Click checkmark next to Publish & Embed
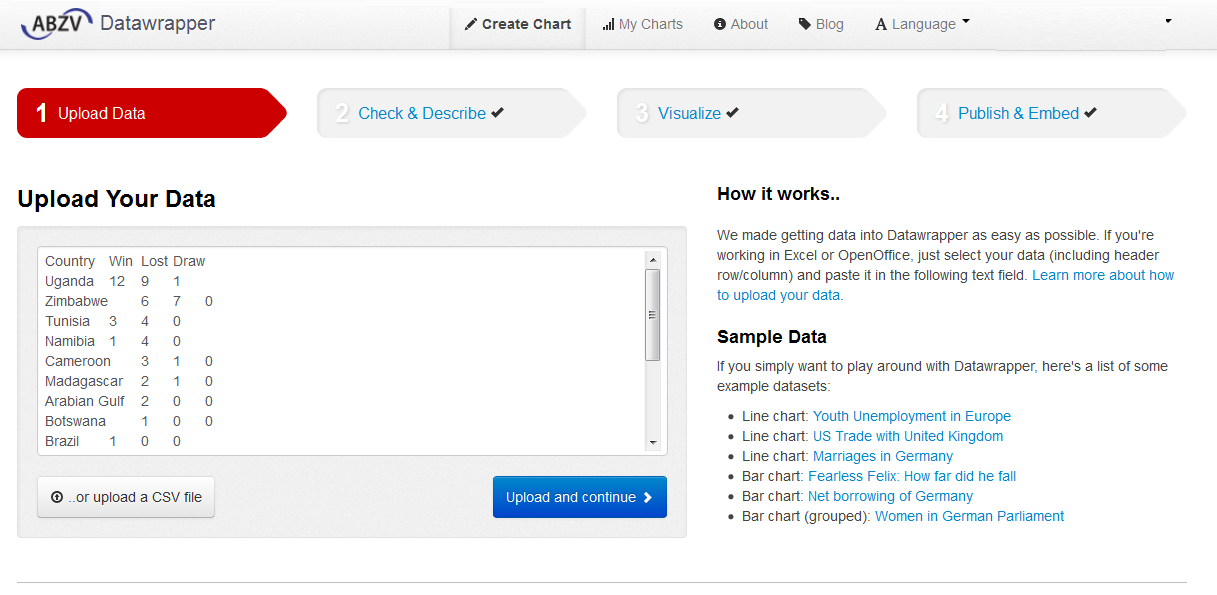The image size is (1217, 595). point(1090,113)
